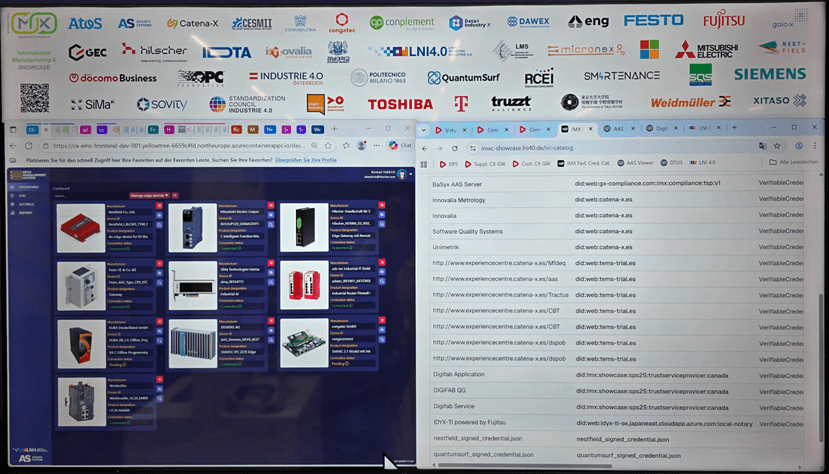Select the red Nestfield device thumbnail
This screenshot has height=474, width=829.
[81, 228]
